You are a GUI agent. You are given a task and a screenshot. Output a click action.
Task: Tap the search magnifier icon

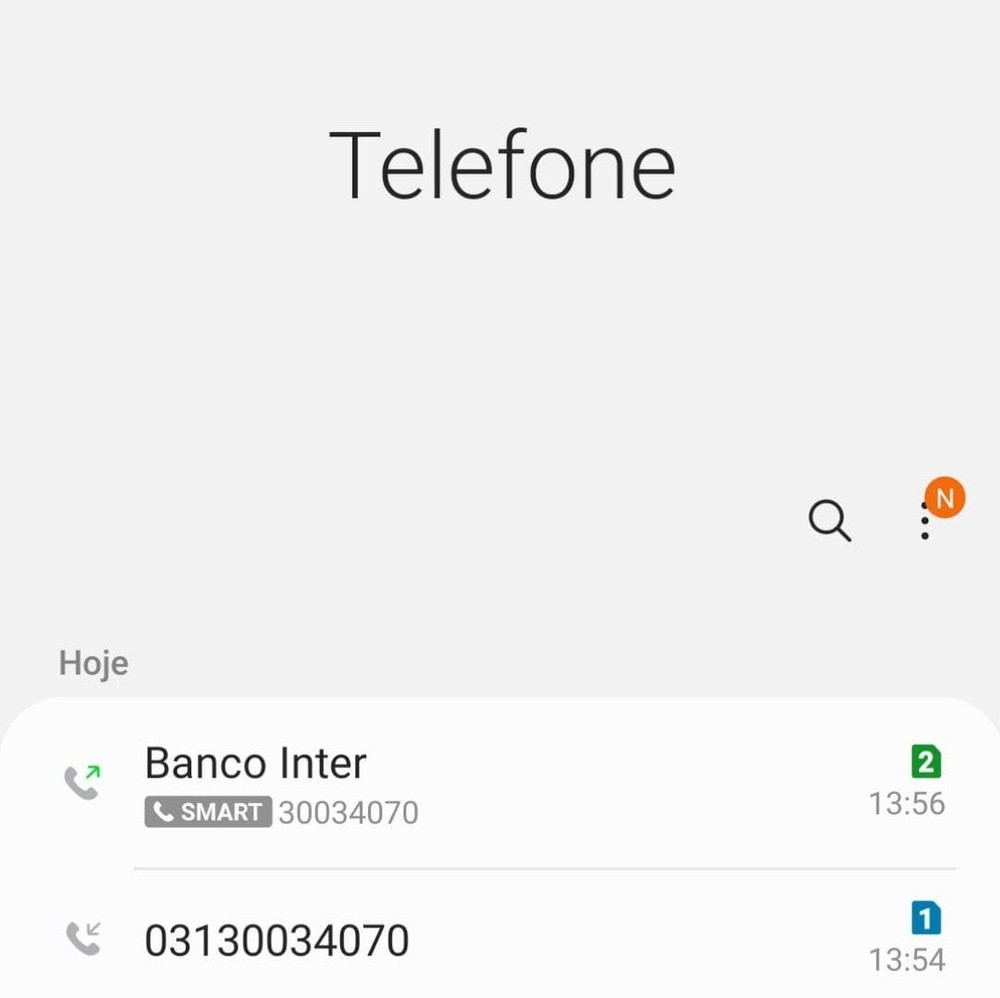pyautogui.click(x=829, y=521)
